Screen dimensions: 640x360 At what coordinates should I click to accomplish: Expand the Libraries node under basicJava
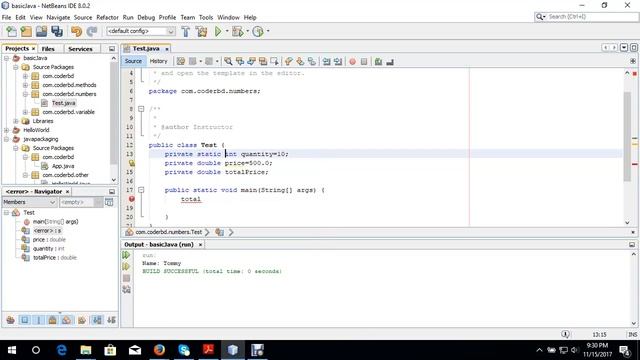point(16,121)
